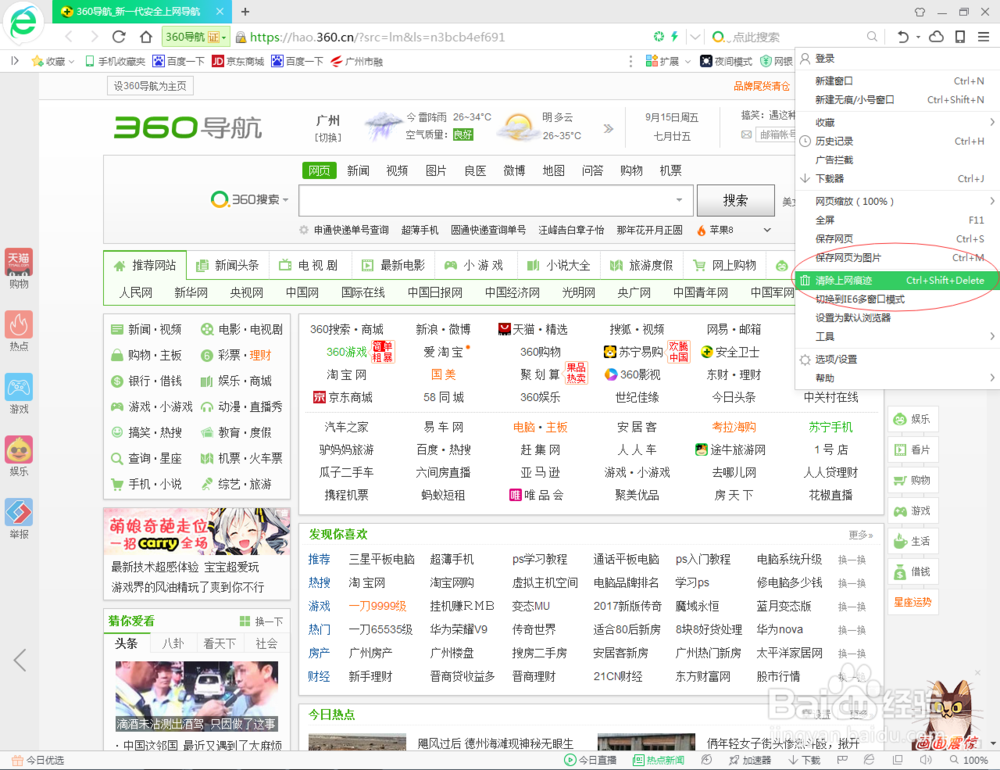The width and height of the screenshot is (1000, 770).
Task: Click the speaker volume icon in status bar
Action: pos(925,761)
